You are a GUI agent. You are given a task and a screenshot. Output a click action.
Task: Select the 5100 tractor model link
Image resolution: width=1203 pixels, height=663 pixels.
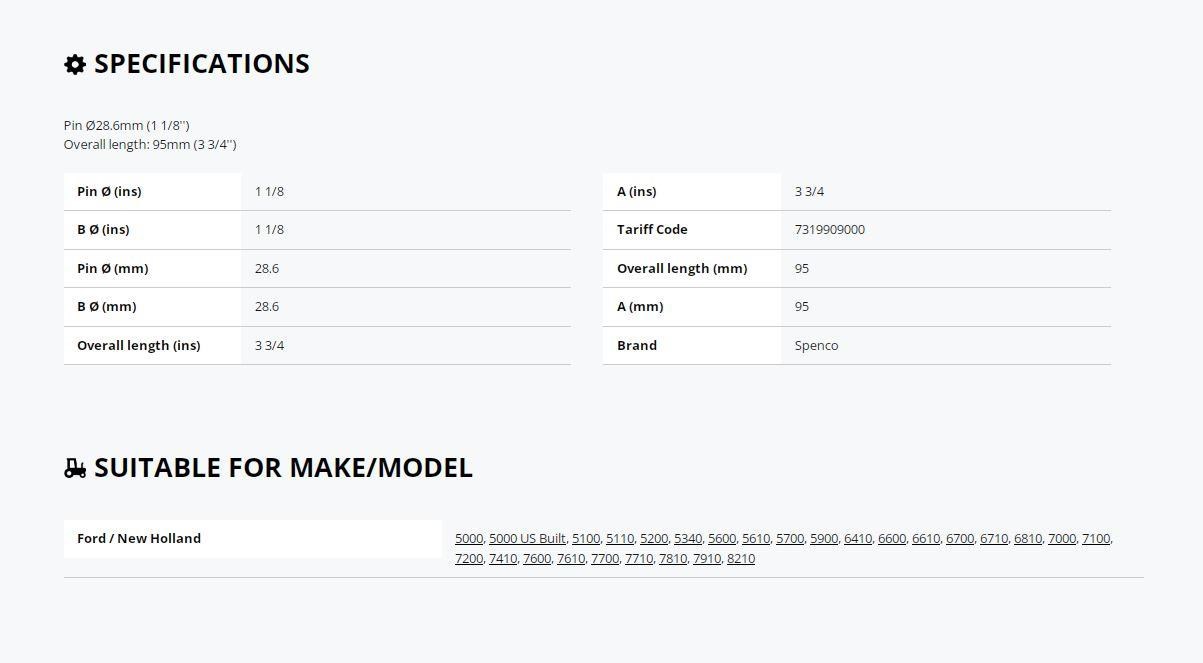click(585, 538)
